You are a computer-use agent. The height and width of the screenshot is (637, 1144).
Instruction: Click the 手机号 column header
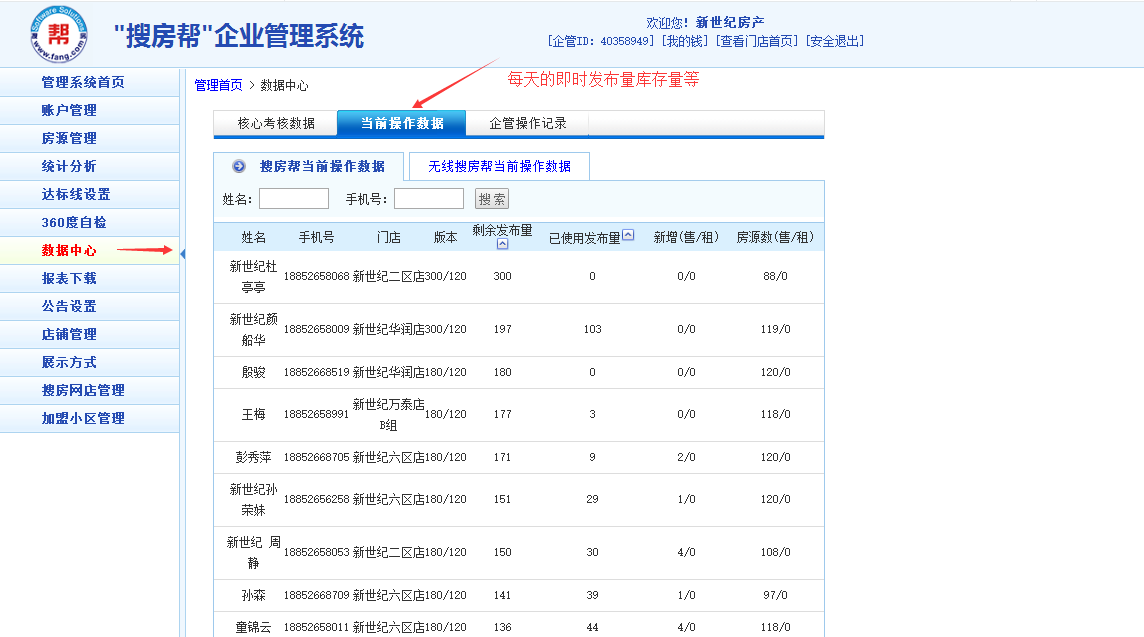pos(316,237)
